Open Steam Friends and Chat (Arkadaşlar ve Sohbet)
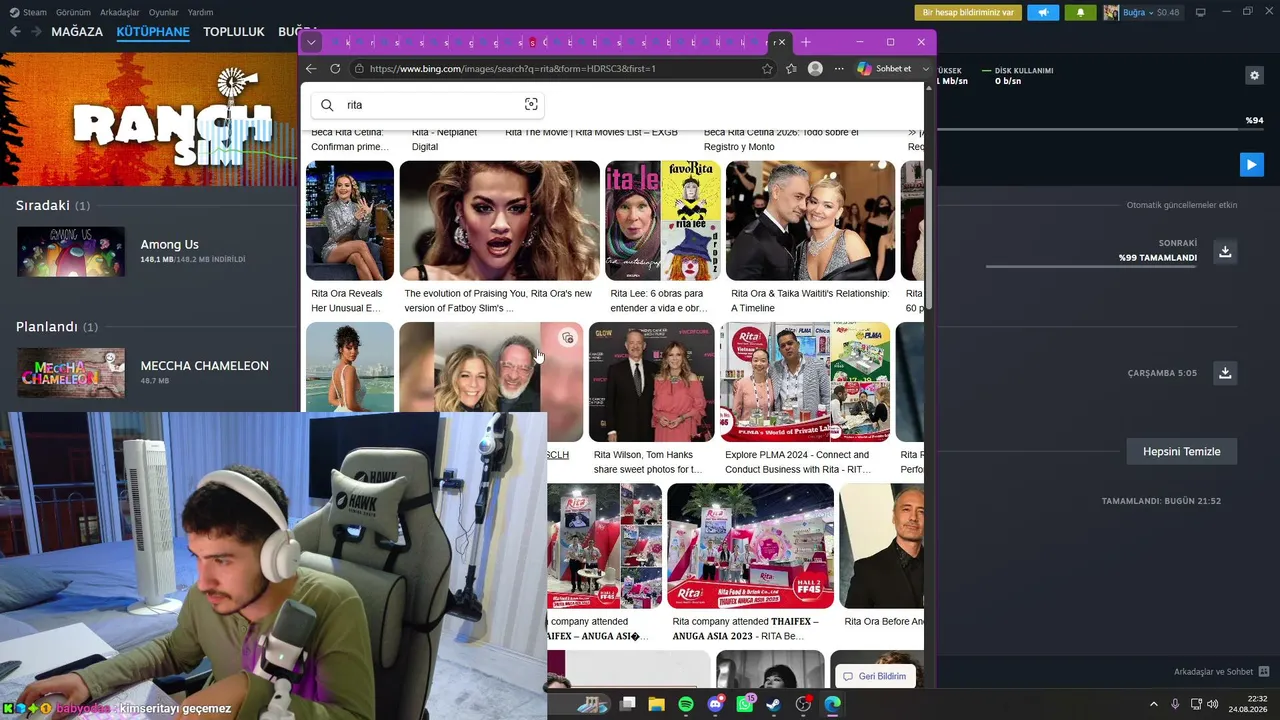 1221,672
